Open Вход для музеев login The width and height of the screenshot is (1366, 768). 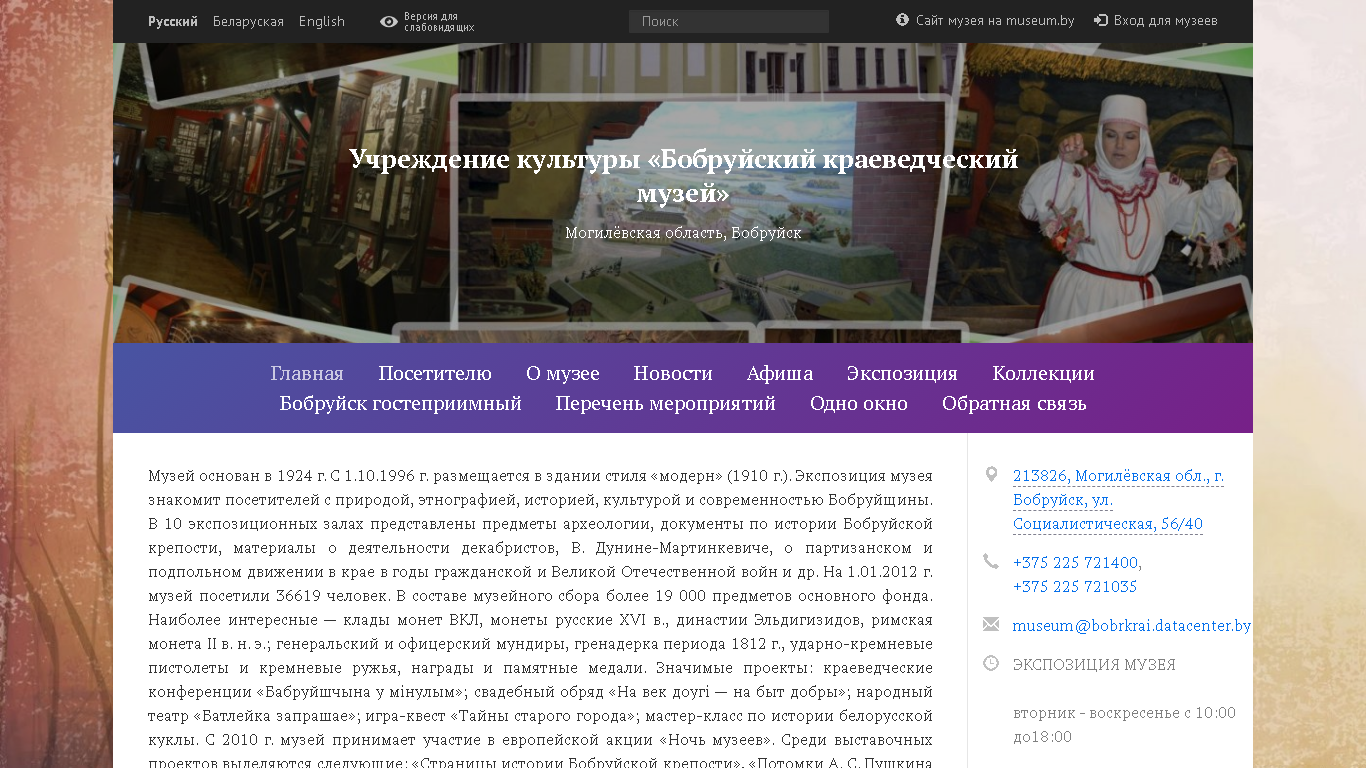pos(1165,20)
